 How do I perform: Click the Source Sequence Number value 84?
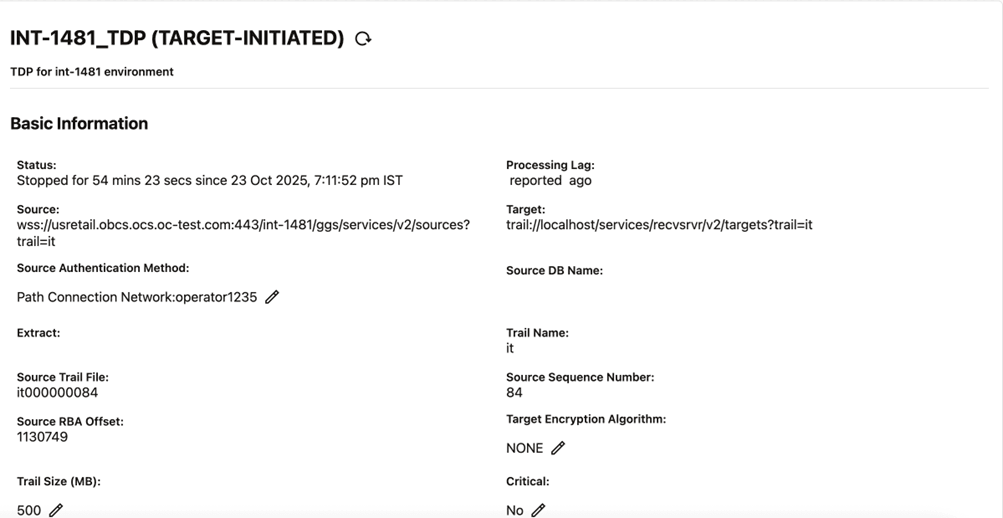point(514,393)
